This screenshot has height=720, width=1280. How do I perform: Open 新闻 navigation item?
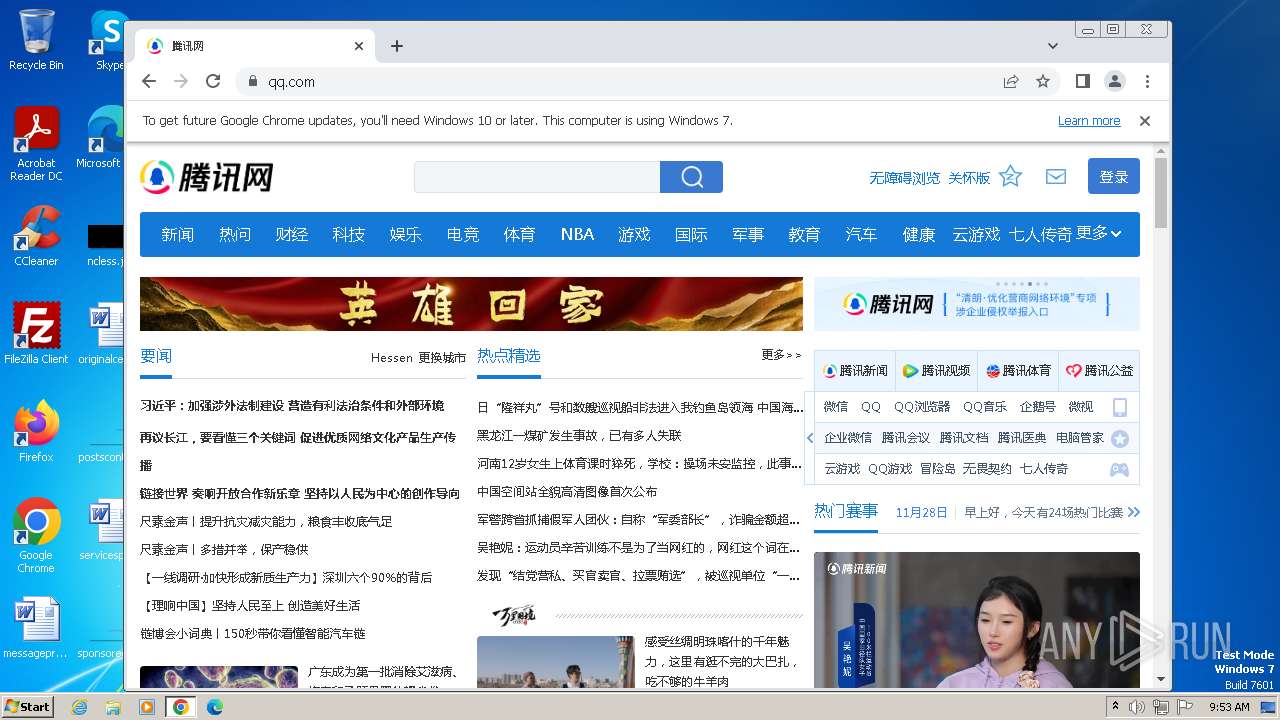click(x=178, y=234)
